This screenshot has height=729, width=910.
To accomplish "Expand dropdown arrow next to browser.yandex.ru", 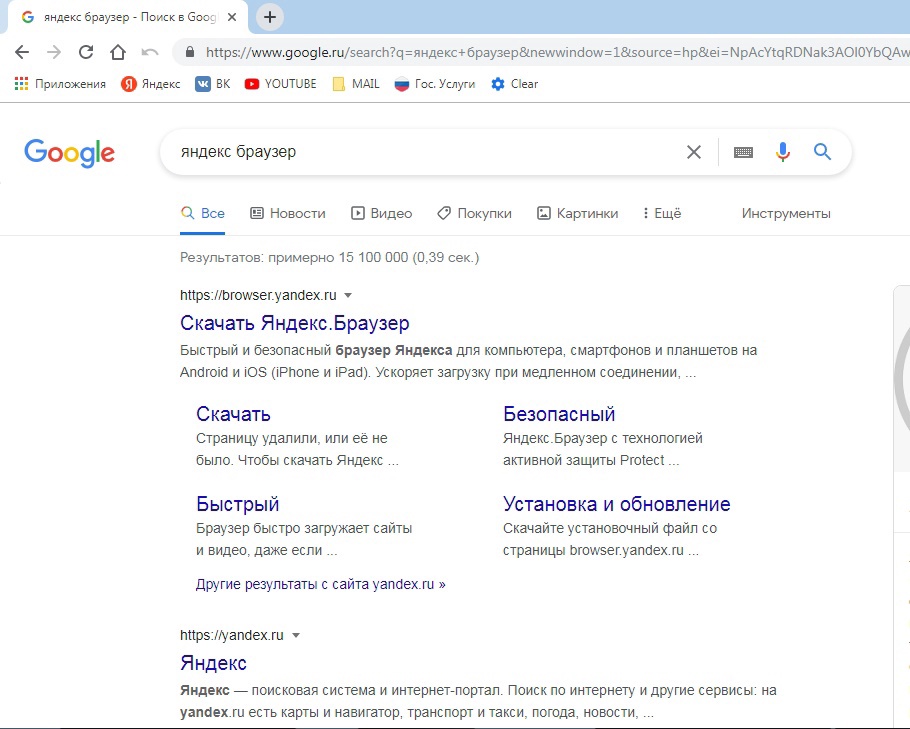I will (x=348, y=296).
